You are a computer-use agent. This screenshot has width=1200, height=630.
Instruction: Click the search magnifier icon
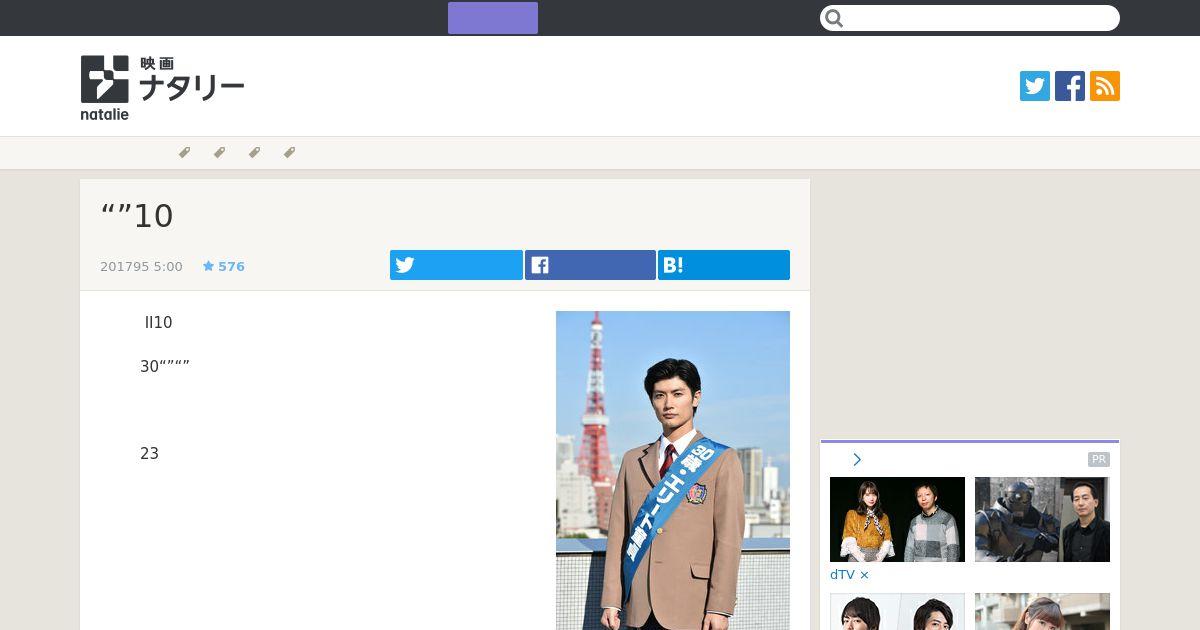click(x=835, y=18)
